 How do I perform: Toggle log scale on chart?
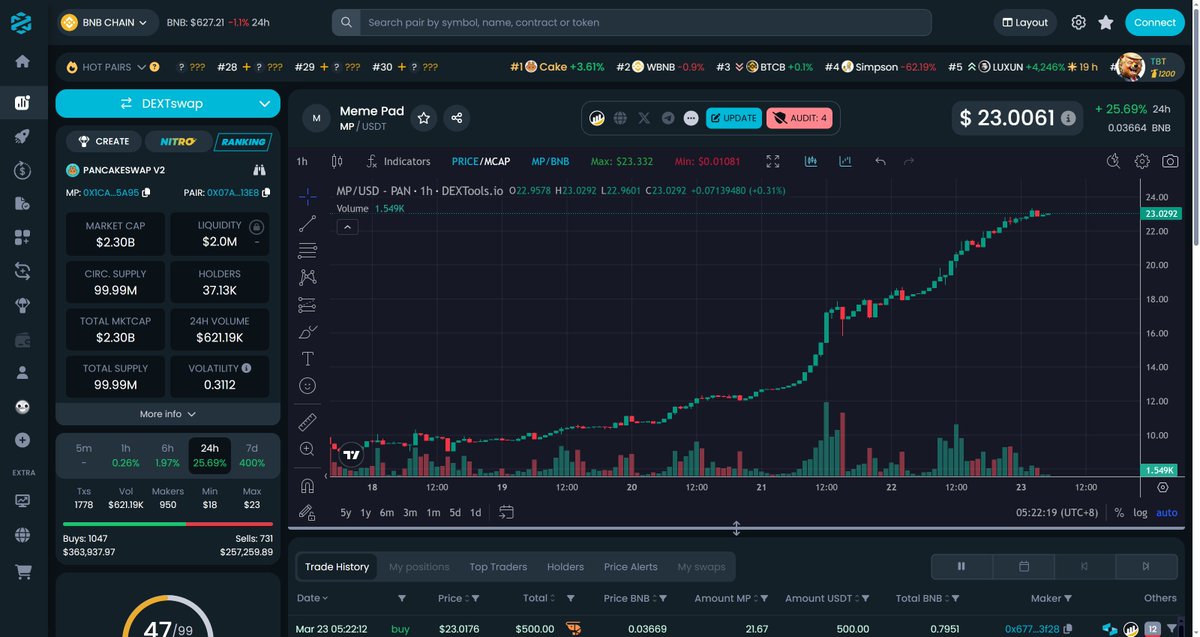(x=1140, y=512)
